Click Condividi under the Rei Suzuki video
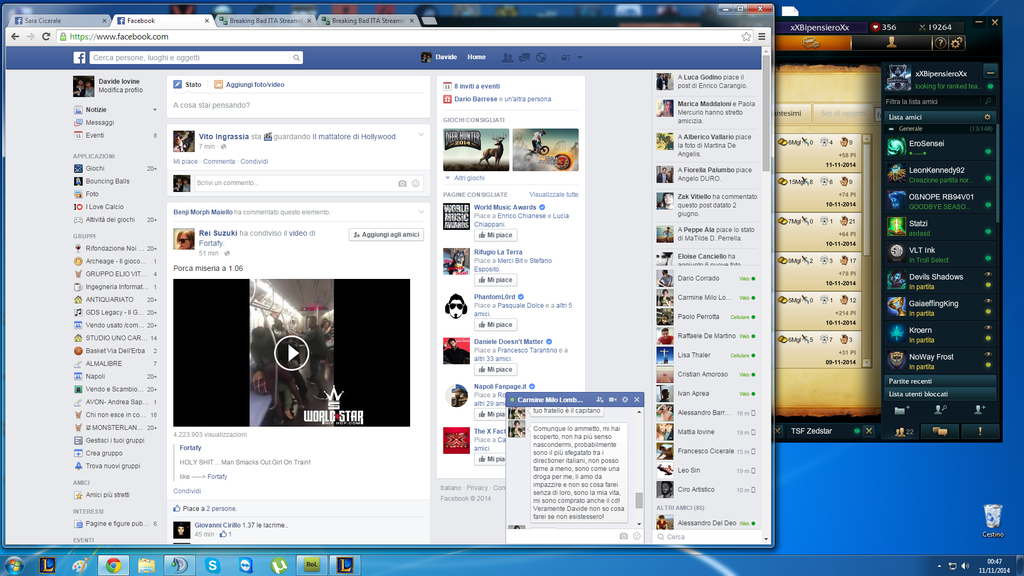Image resolution: width=1024 pixels, height=576 pixels. (x=187, y=491)
